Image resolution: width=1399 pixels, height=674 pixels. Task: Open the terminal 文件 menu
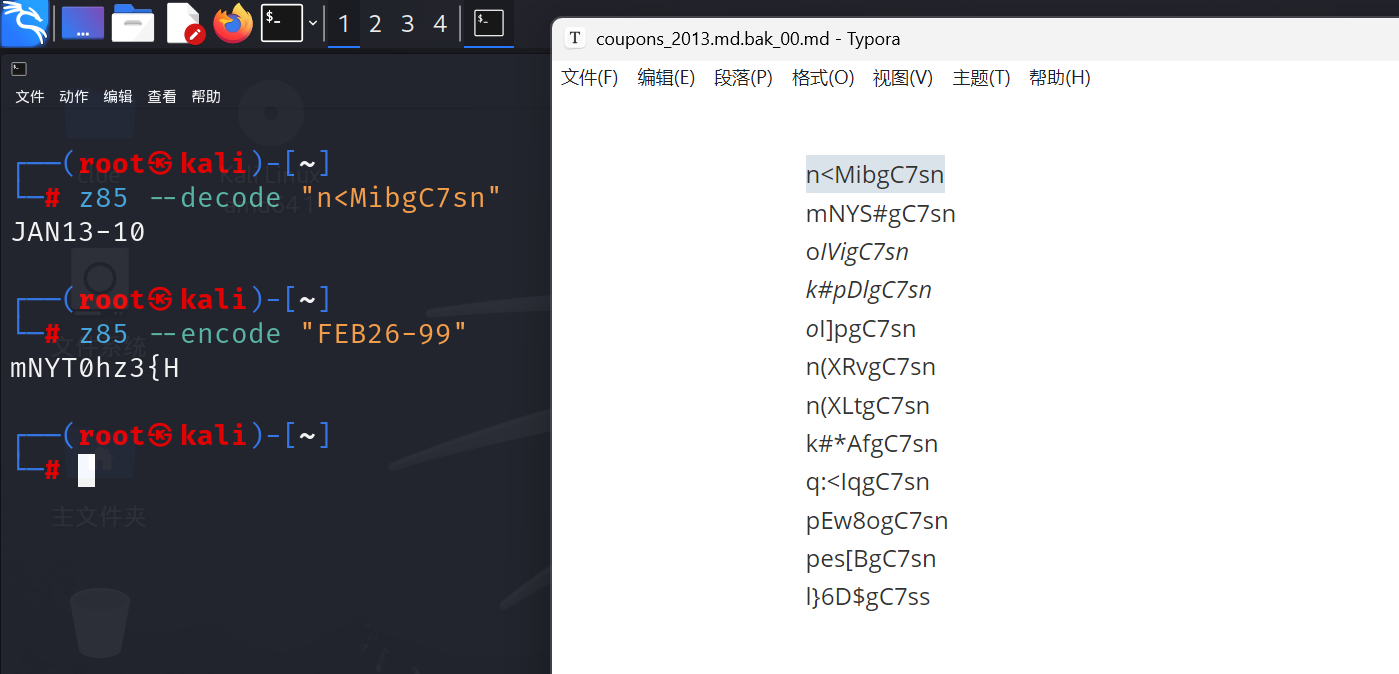30,97
